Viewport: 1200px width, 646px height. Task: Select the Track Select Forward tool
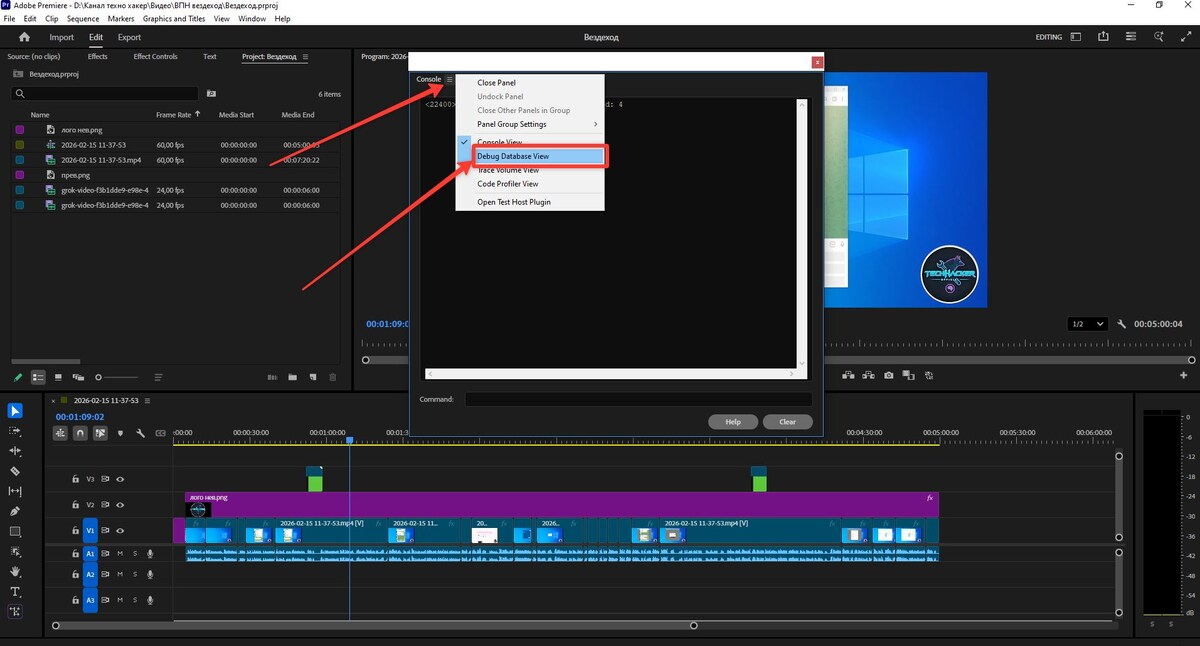[15, 431]
